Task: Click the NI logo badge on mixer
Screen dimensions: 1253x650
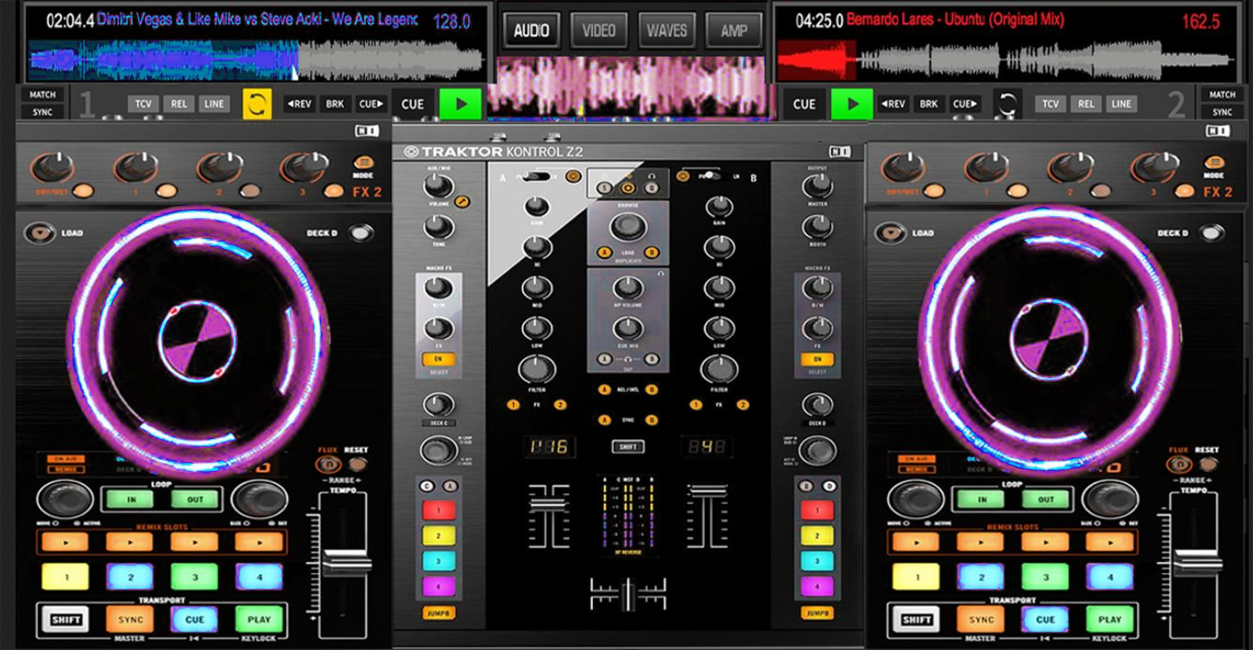Action: pos(838,152)
